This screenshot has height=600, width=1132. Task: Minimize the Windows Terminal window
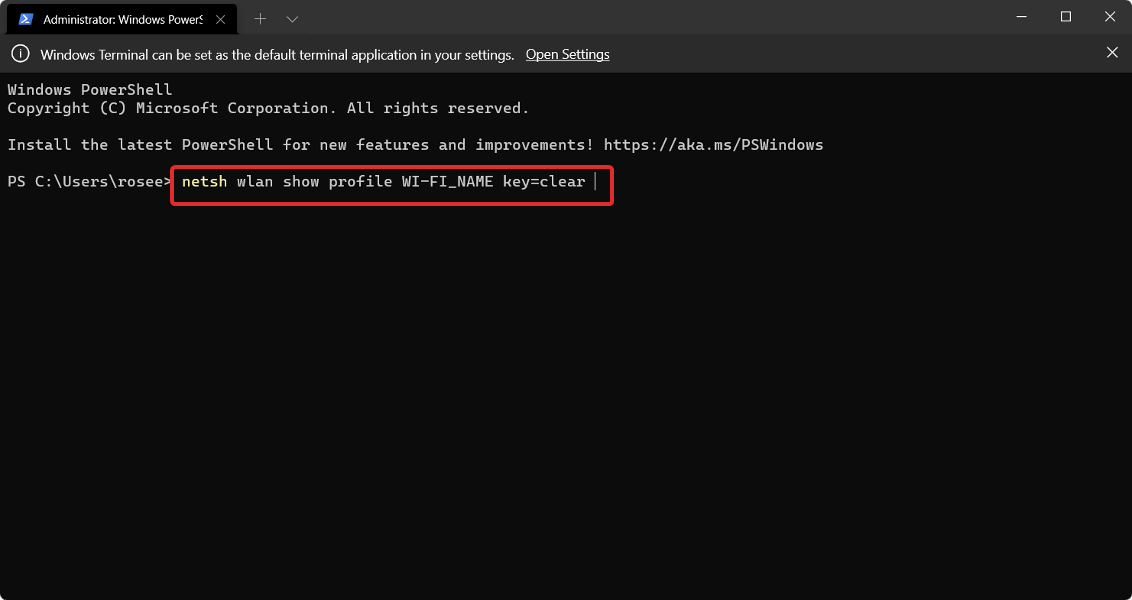1020,17
